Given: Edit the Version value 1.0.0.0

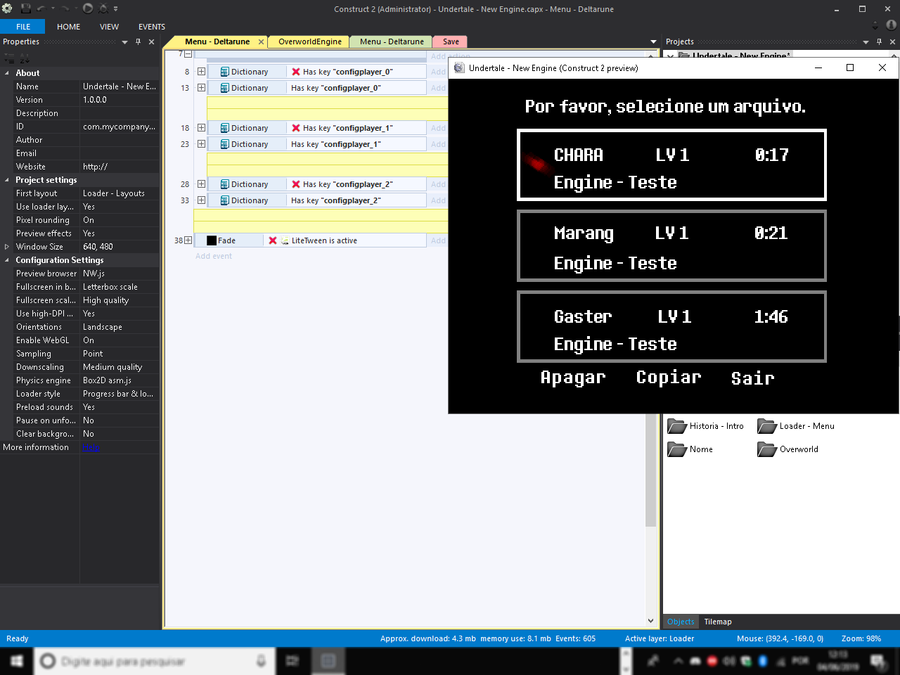Looking at the screenshot, I should (x=119, y=100).
